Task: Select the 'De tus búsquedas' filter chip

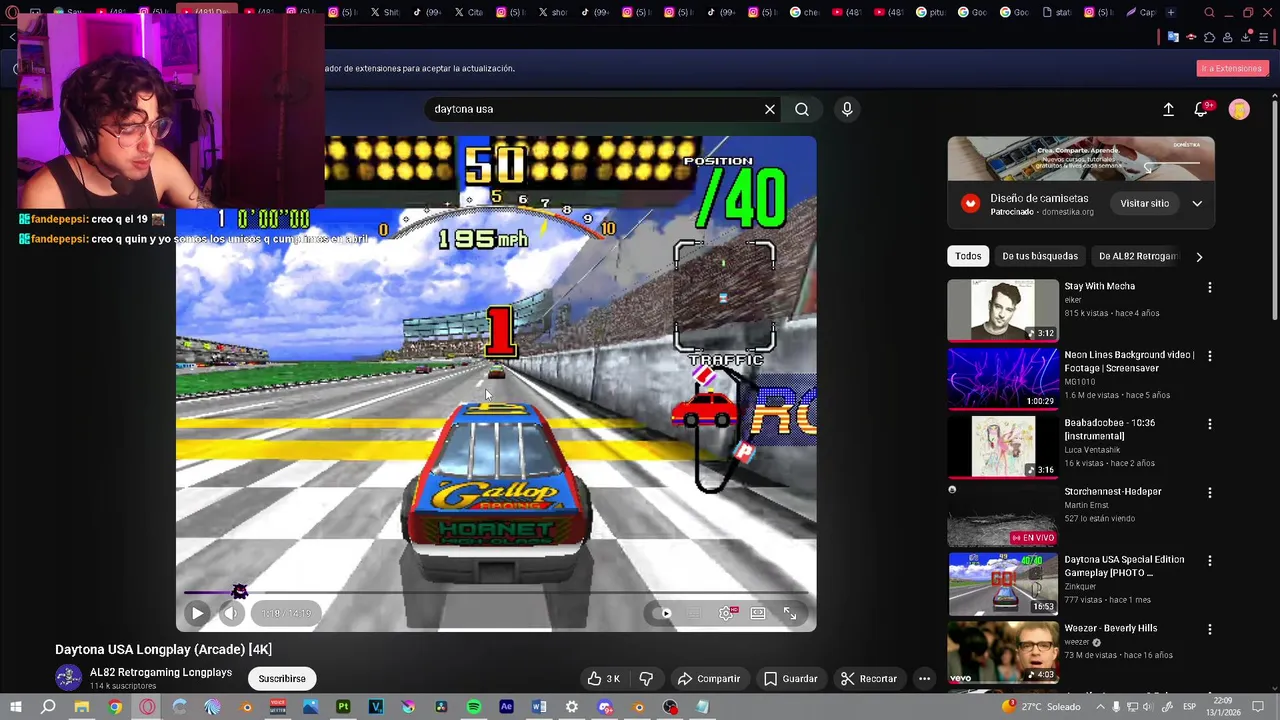Action: [x=1040, y=256]
